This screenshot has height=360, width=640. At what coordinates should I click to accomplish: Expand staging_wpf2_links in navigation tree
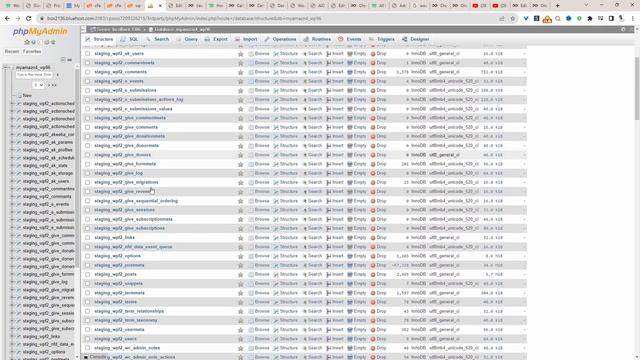(x=12, y=337)
